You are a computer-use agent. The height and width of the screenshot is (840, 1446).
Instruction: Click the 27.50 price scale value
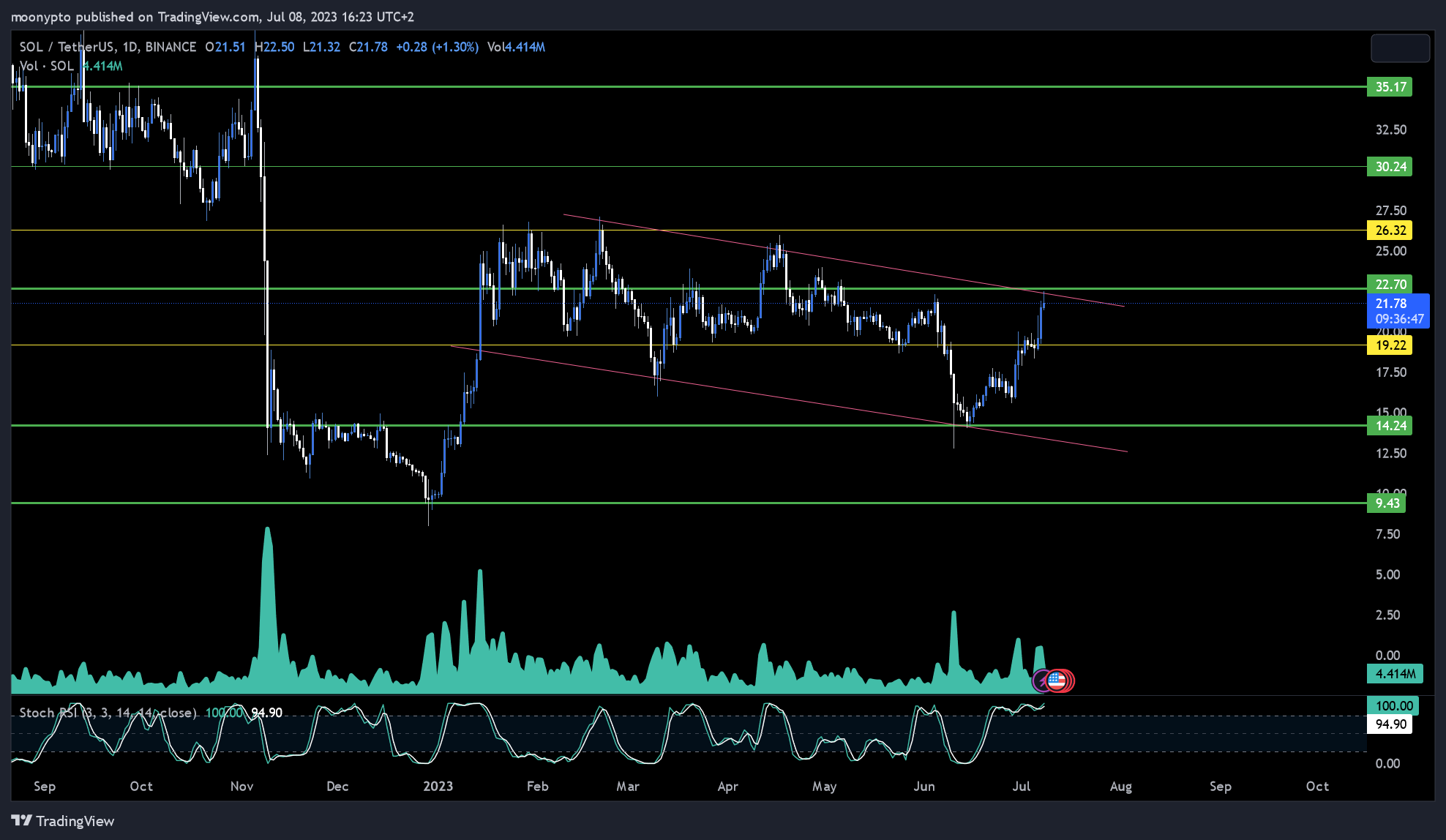[x=1390, y=211]
